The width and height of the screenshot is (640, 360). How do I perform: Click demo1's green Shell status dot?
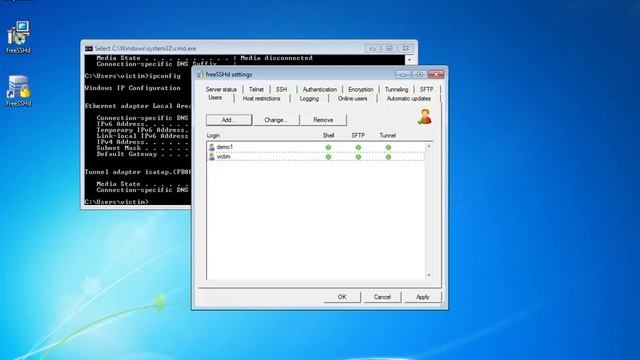pyautogui.click(x=328, y=147)
